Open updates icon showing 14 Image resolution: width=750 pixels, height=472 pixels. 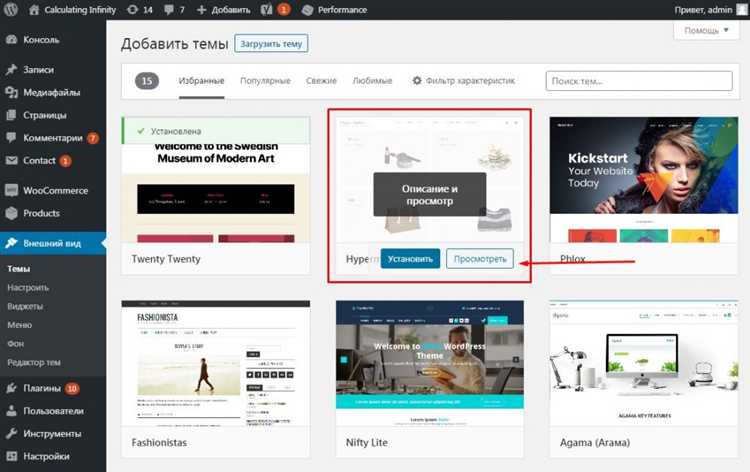point(132,10)
